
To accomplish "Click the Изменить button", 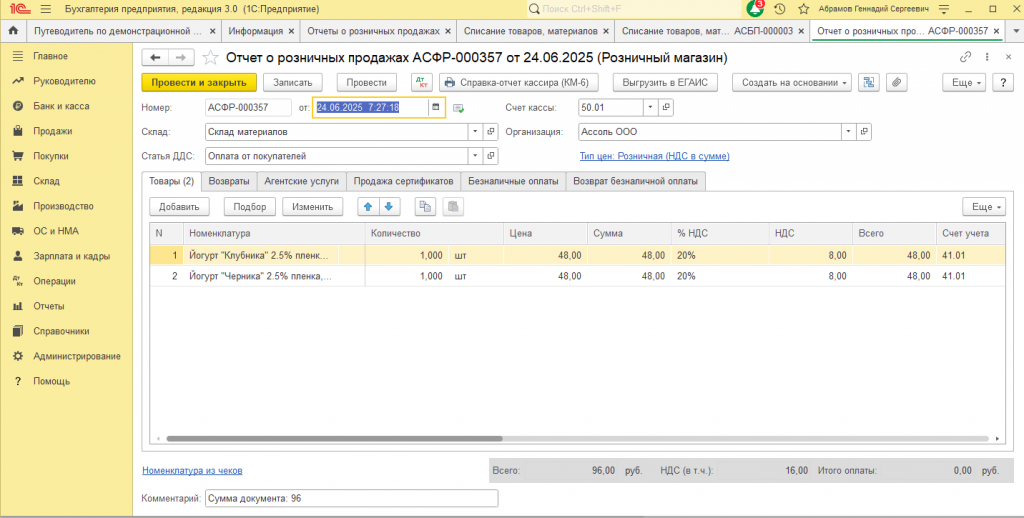I will (x=312, y=206).
